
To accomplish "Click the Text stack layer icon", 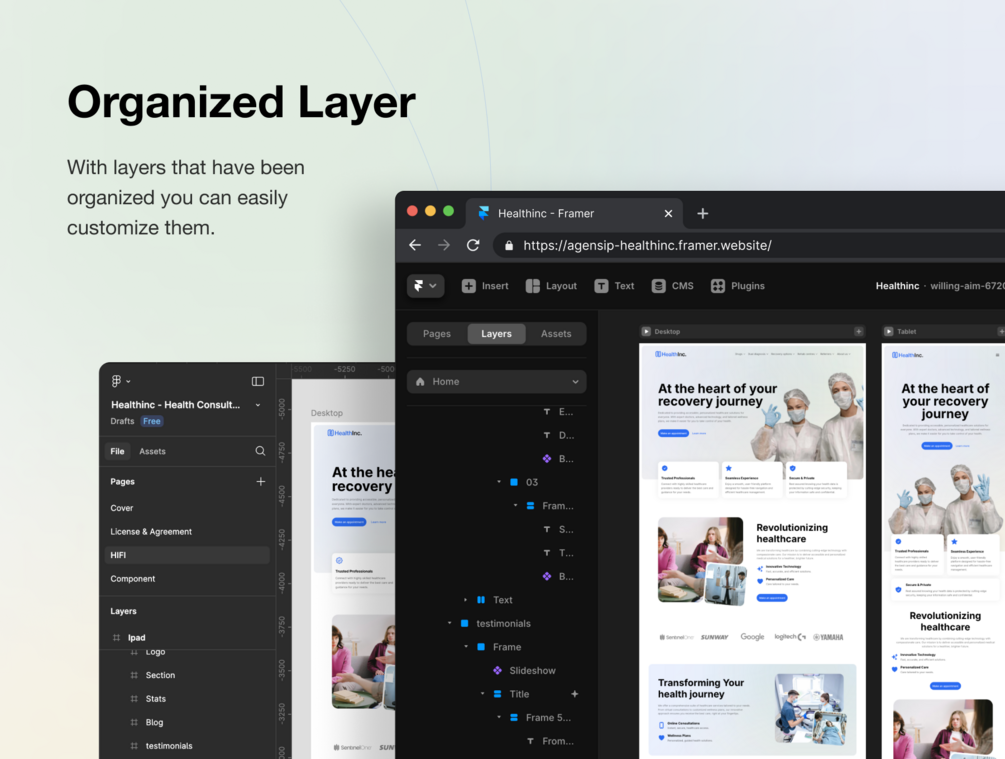I will click(481, 600).
